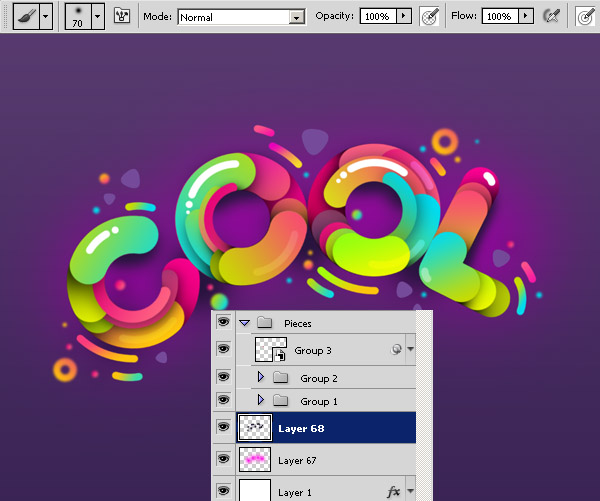Image resolution: width=600 pixels, height=501 pixels.
Task: Open the Mode dropdown set to Normal
Action: pos(241,17)
